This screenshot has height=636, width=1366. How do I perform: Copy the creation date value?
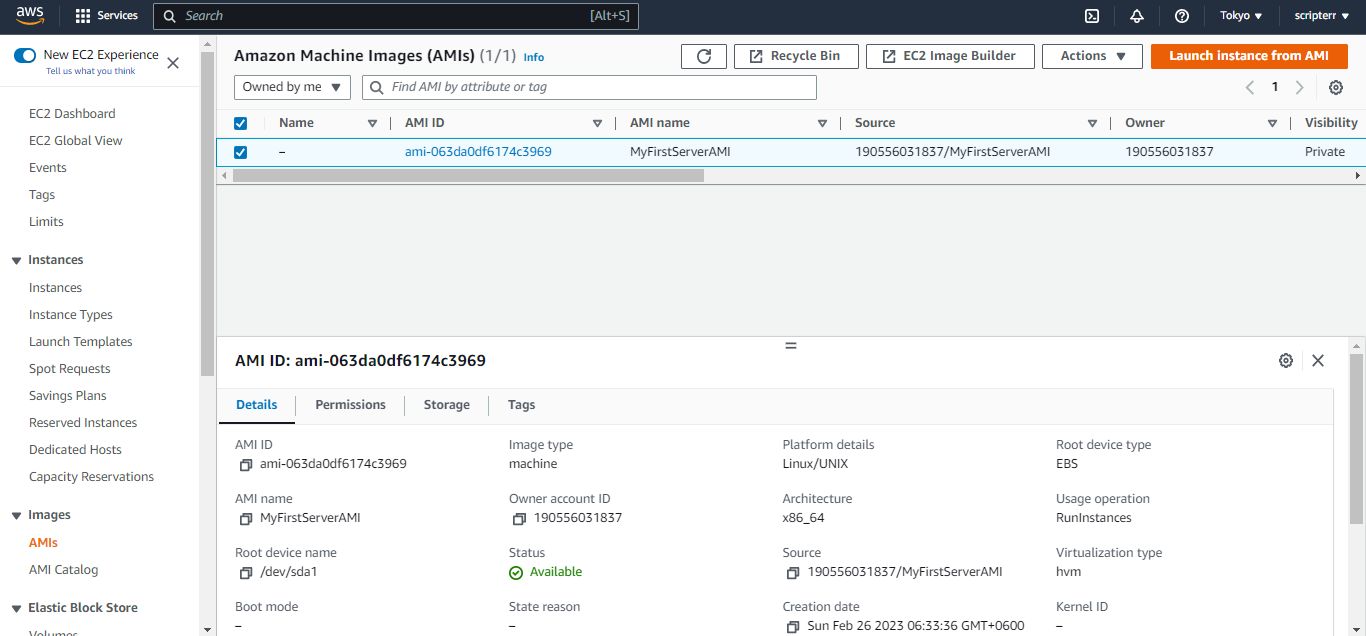click(x=794, y=627)
